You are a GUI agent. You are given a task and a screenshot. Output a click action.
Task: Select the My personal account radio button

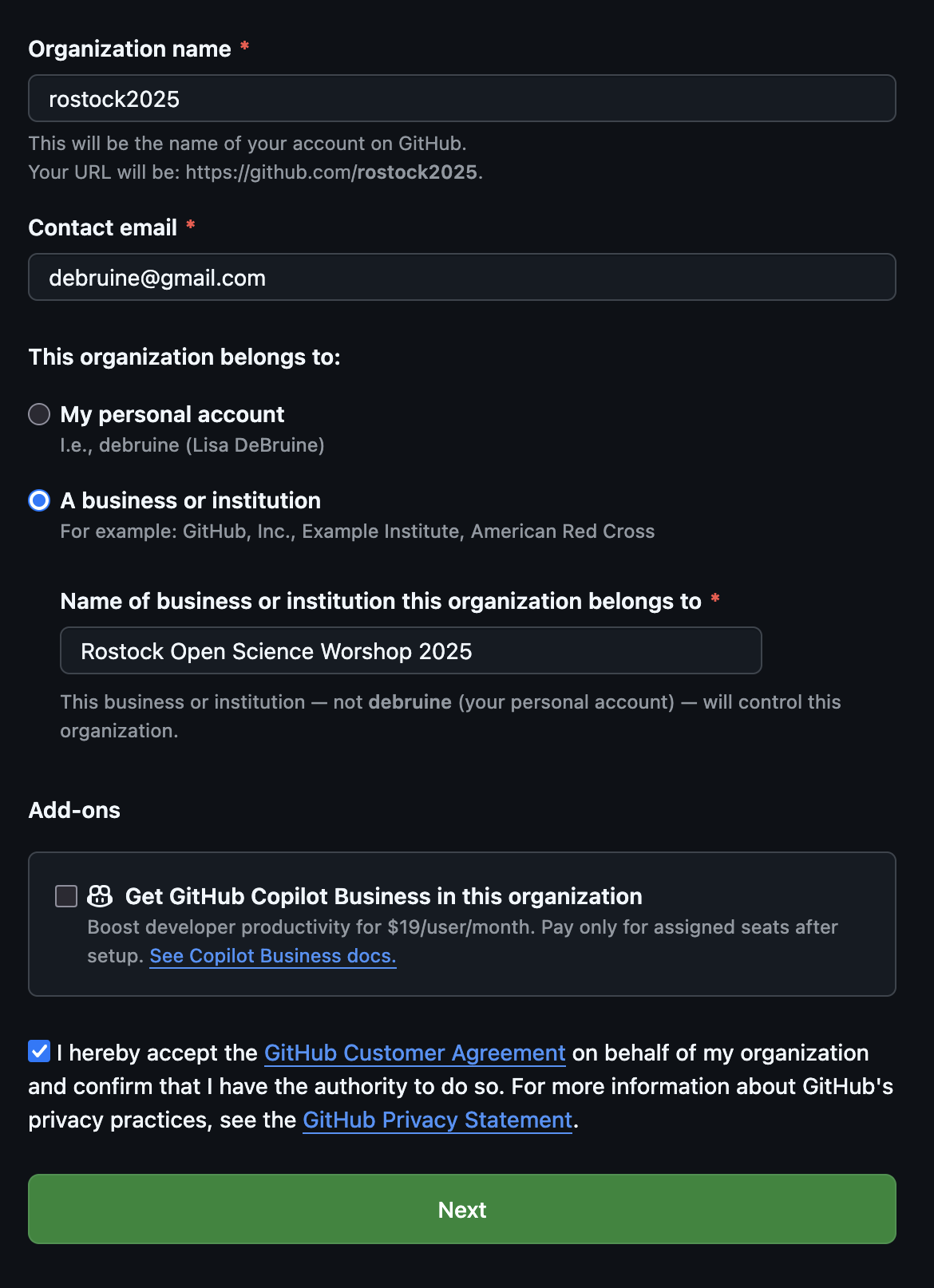pyautogui.click(x=39, y=414)
